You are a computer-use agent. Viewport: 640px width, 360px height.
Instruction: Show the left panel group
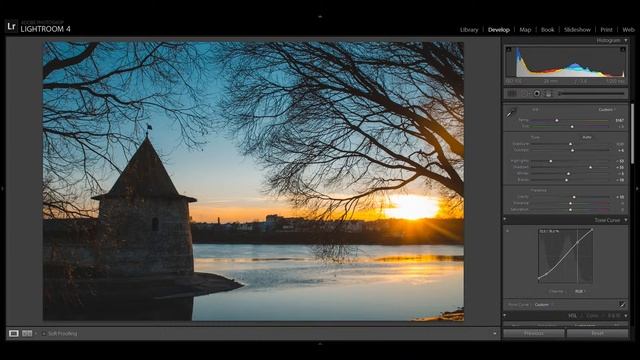[2, 189]
